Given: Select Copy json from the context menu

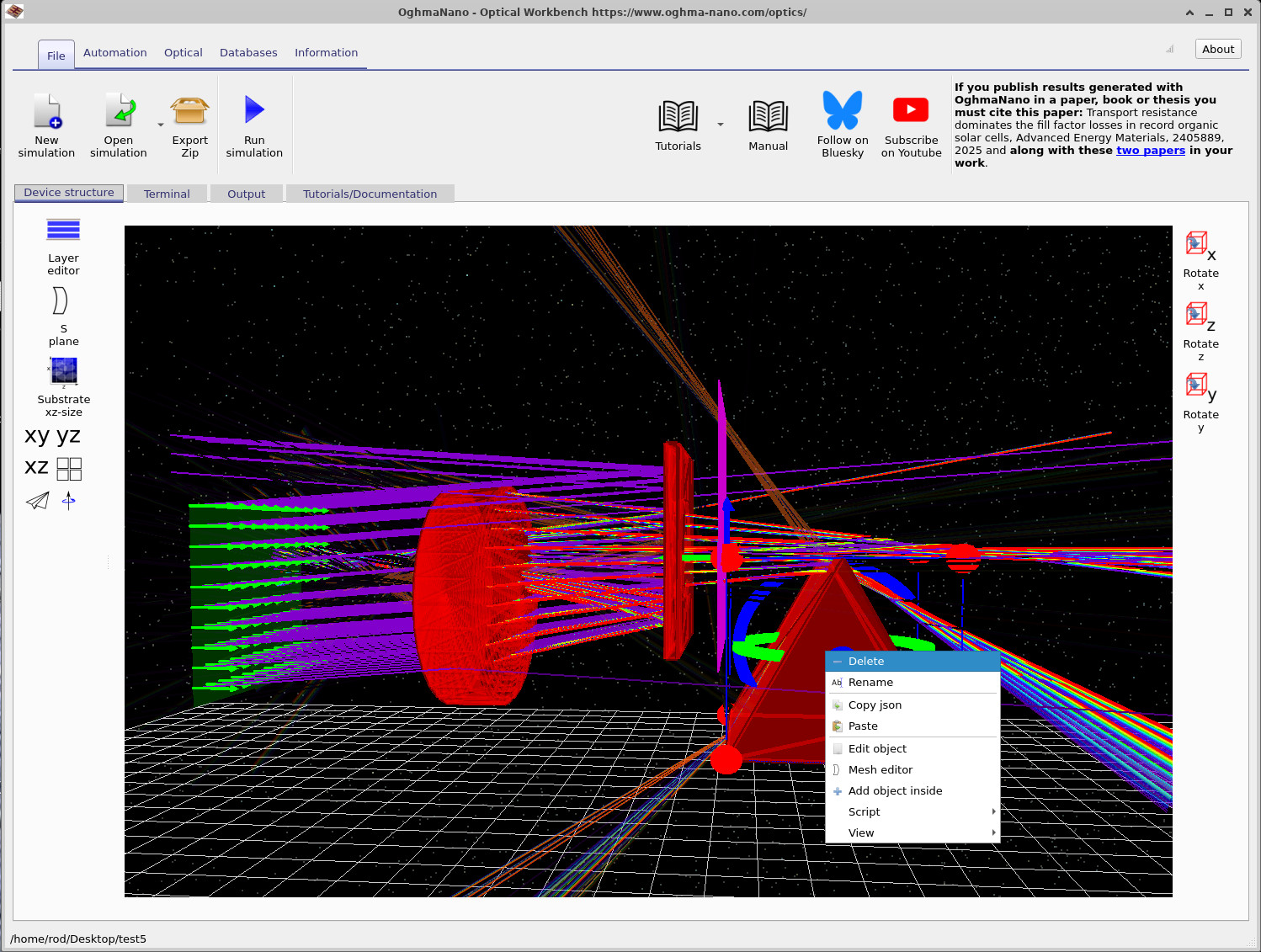Looking at the screenshot, I should (875, 705).
